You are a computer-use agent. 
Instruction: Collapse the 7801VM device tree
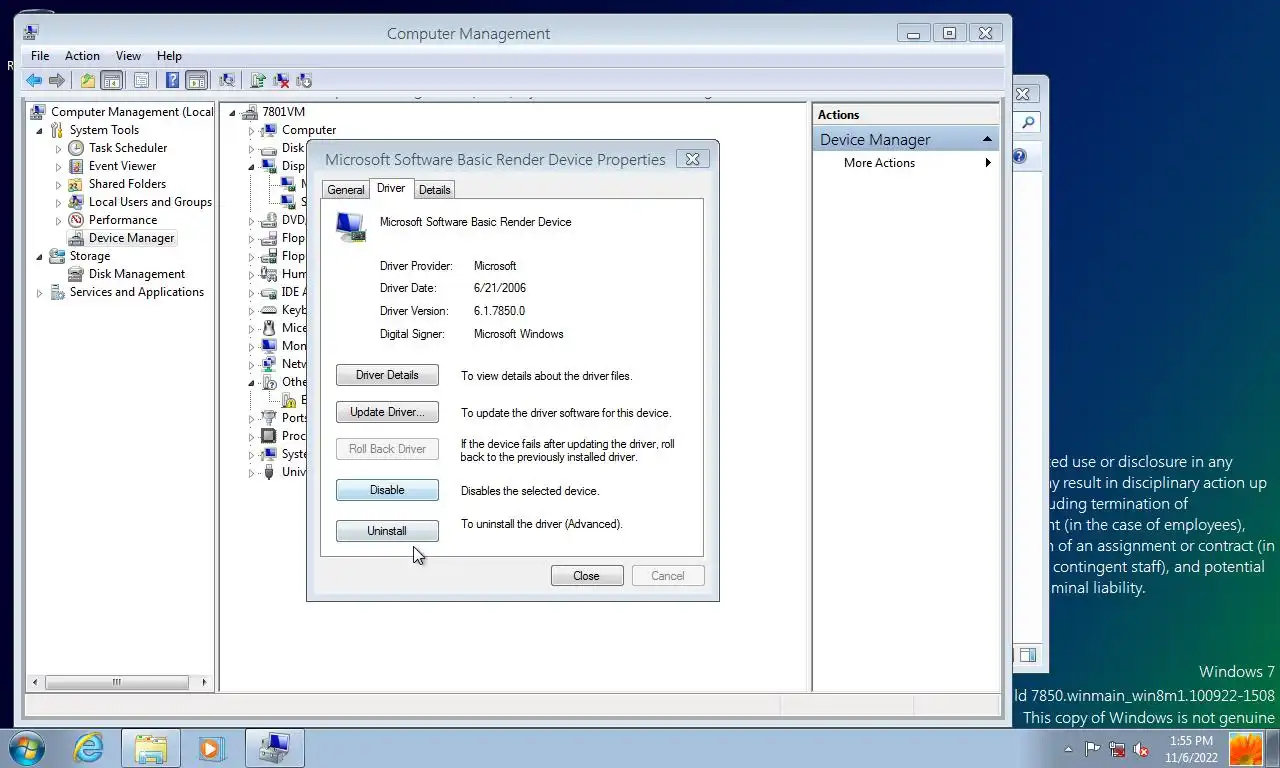pos(233,112)
